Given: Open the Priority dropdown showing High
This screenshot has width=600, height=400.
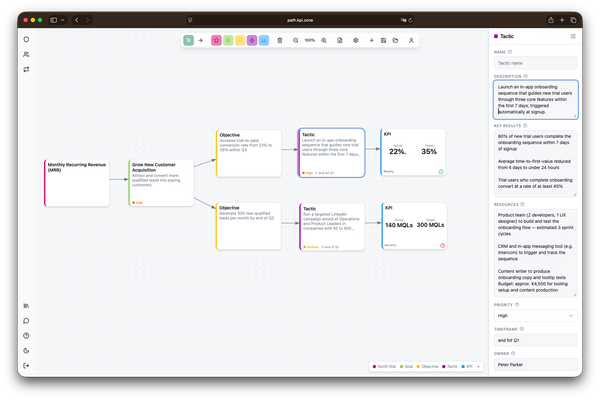Looking at the screenshot, I should (535, 314).
